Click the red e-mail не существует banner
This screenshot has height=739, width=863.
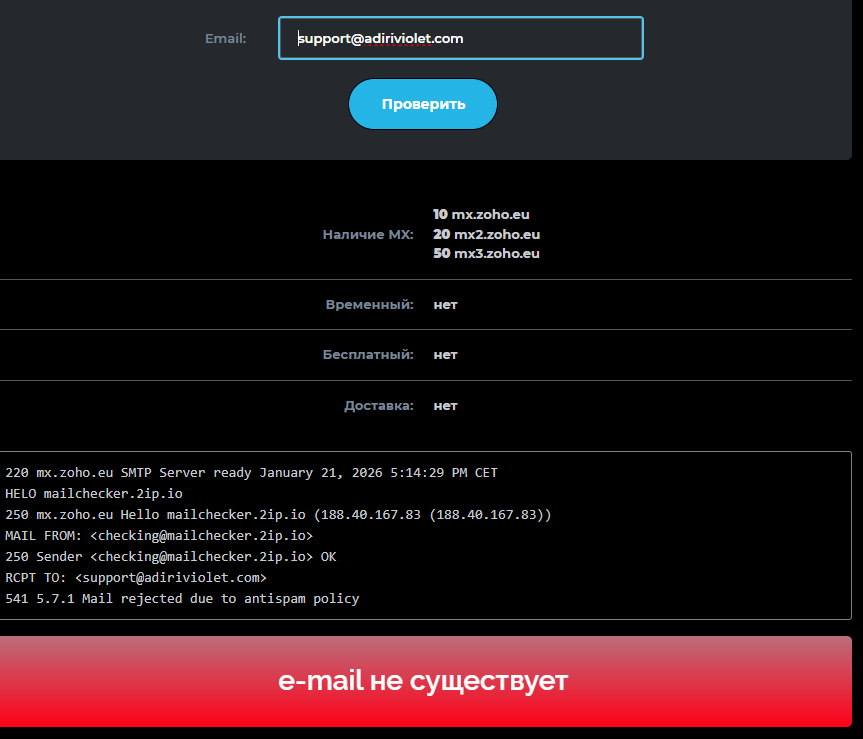[423, 682]
